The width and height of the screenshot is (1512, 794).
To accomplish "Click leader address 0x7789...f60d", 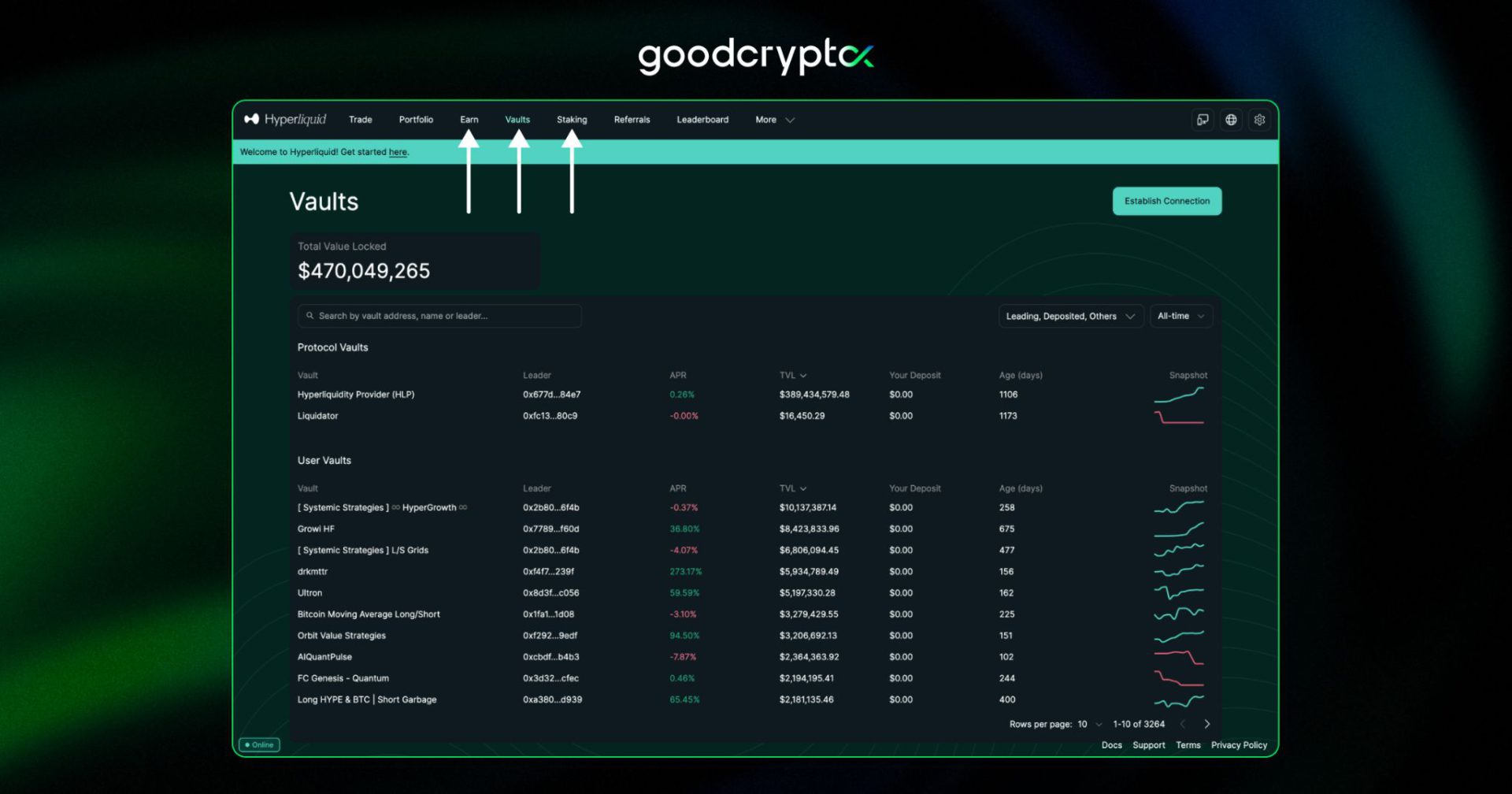I will pyautogui.click(x=551, y=529).
